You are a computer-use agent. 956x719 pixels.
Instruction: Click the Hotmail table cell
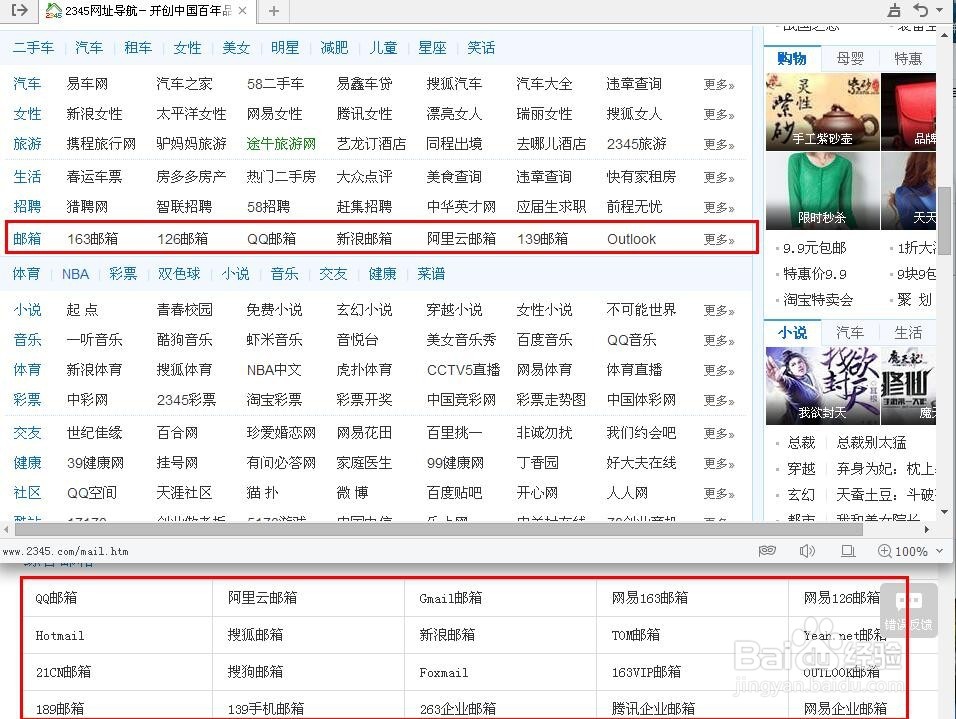[117, 635]
